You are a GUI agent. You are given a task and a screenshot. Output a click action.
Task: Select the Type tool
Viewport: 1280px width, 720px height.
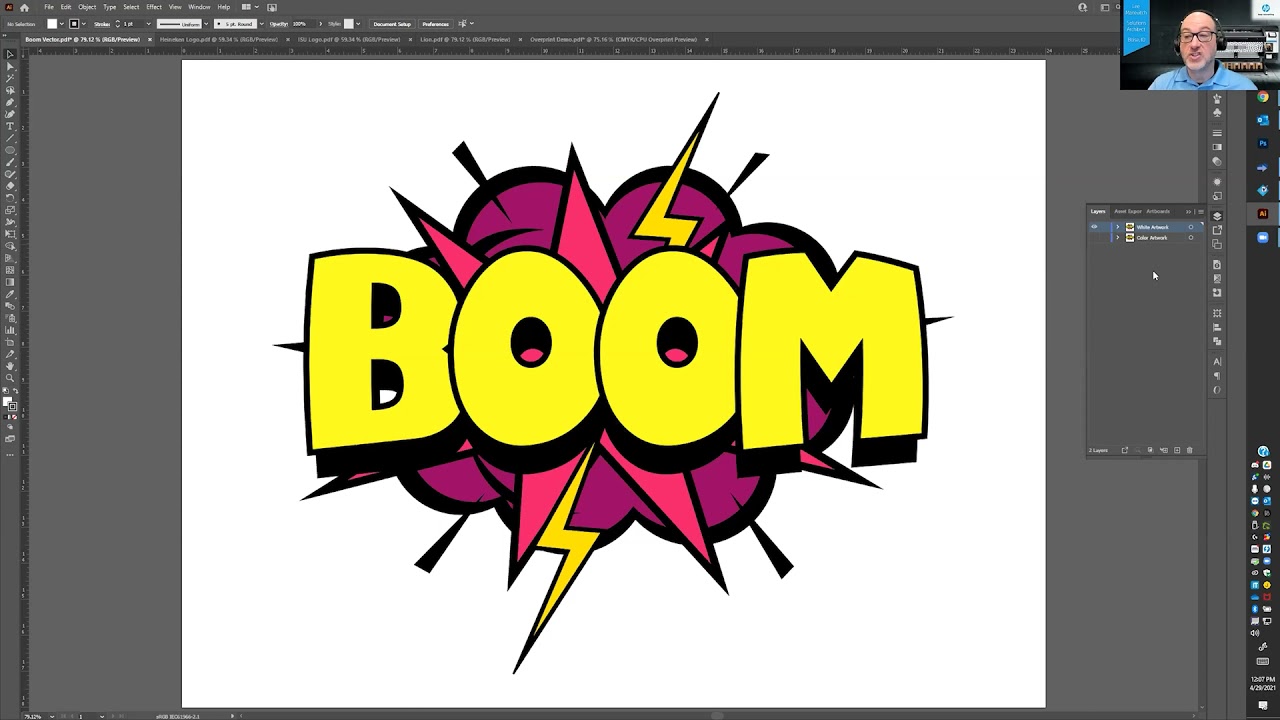[10, 126]
